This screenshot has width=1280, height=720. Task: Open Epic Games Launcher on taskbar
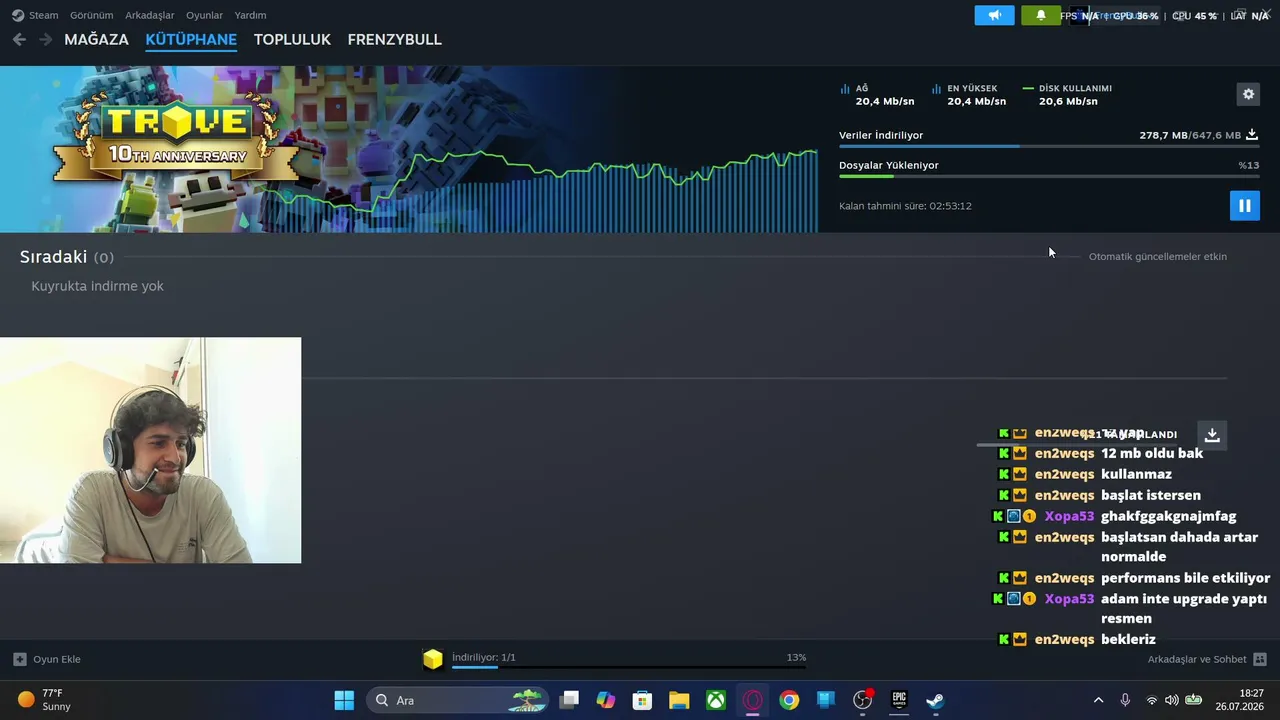(899, 700)
